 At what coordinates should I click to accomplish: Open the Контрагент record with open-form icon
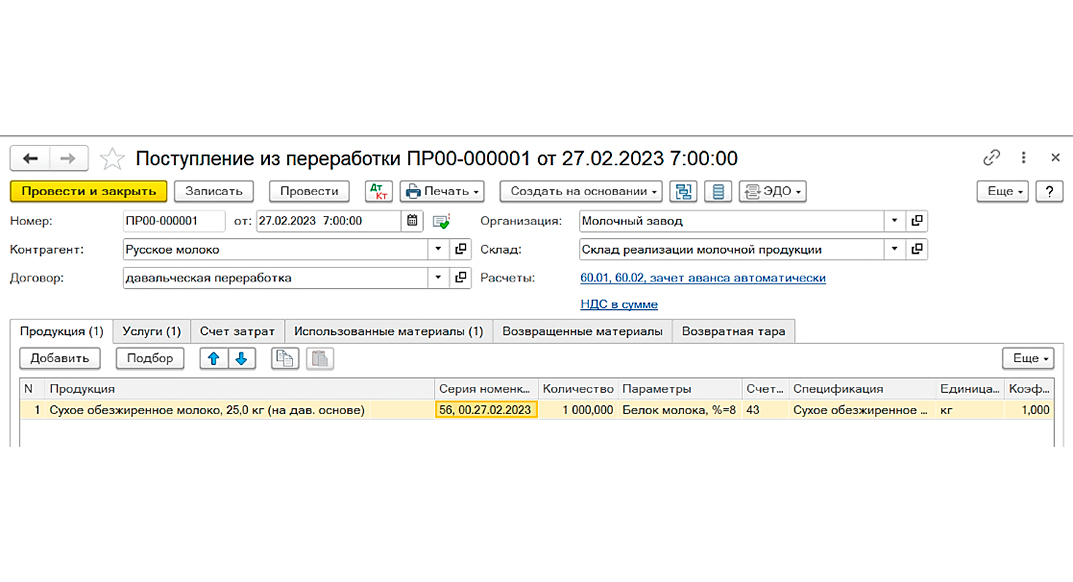(x=461, y=249)
